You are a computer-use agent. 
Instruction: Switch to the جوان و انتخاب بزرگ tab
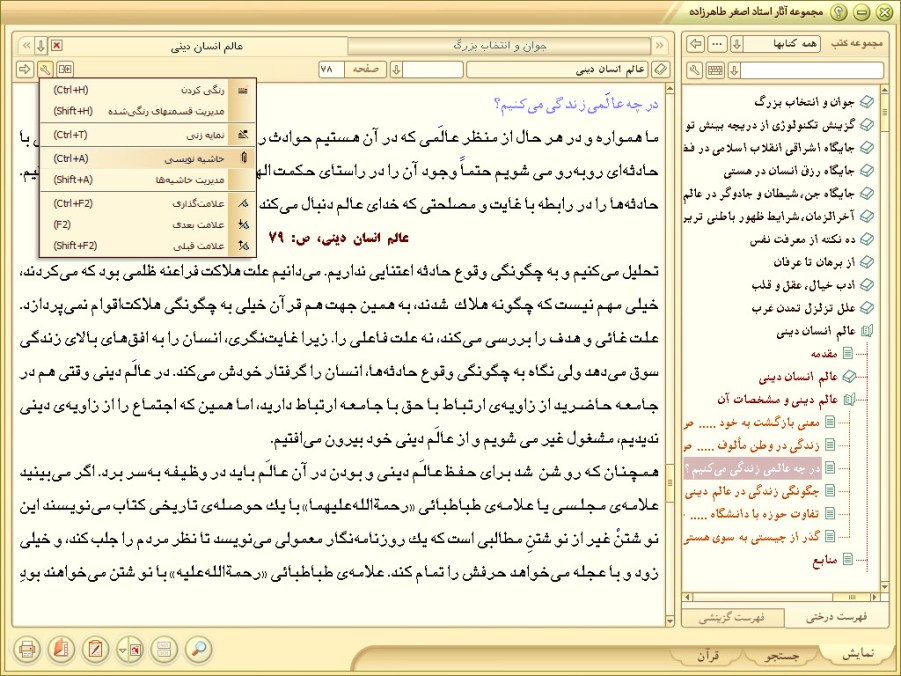coord(500,45)
